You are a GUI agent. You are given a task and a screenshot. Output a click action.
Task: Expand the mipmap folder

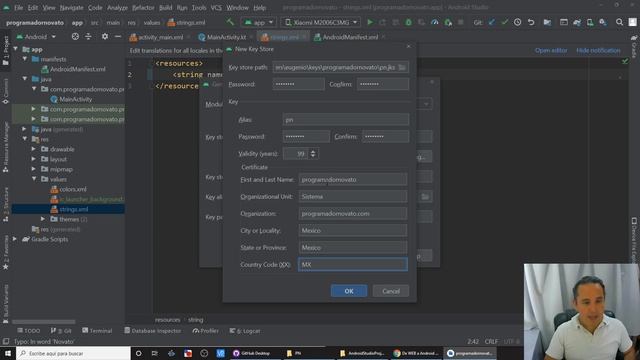coord(34,169)
